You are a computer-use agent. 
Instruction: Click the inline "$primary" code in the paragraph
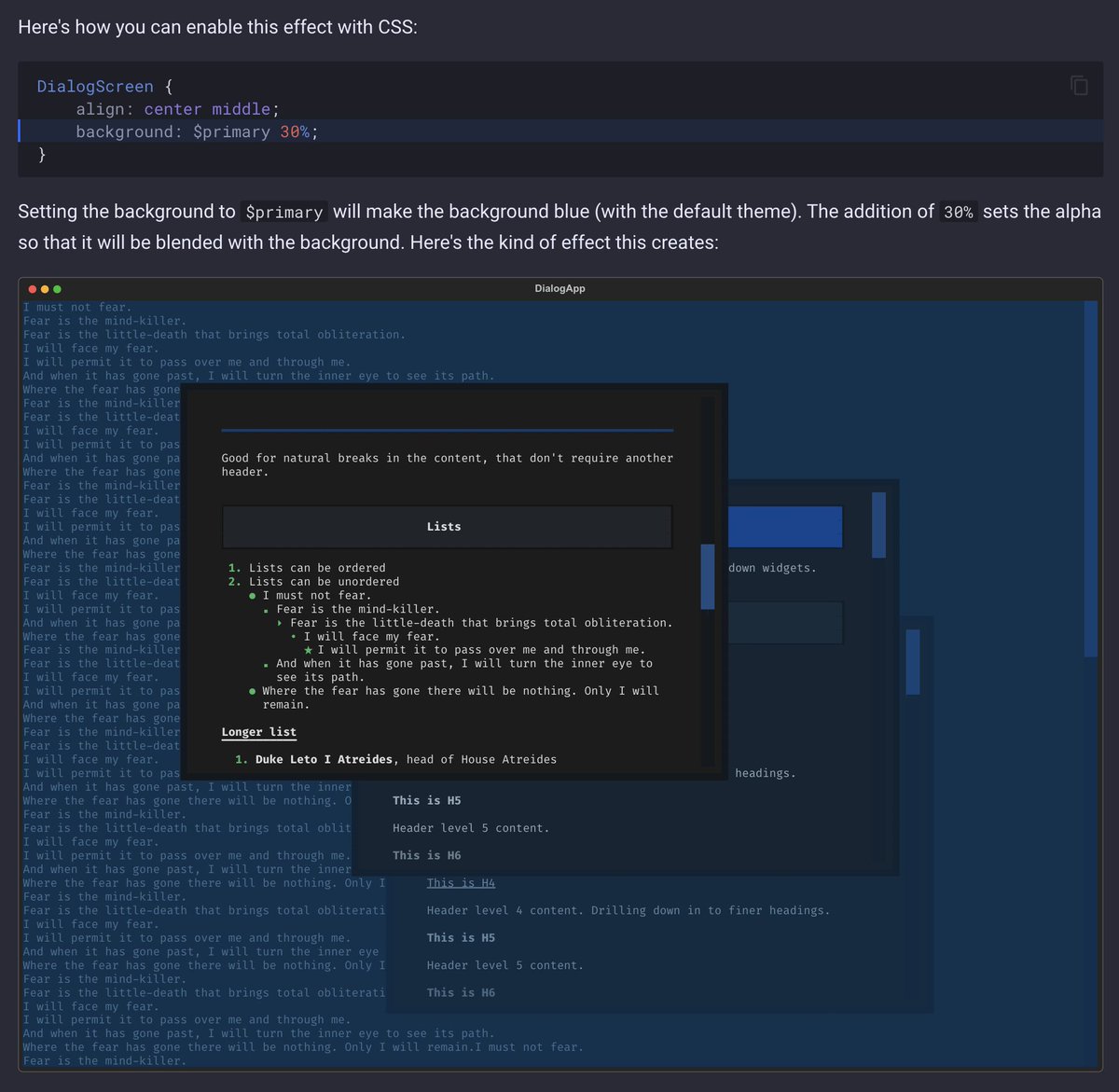point(283,212)
